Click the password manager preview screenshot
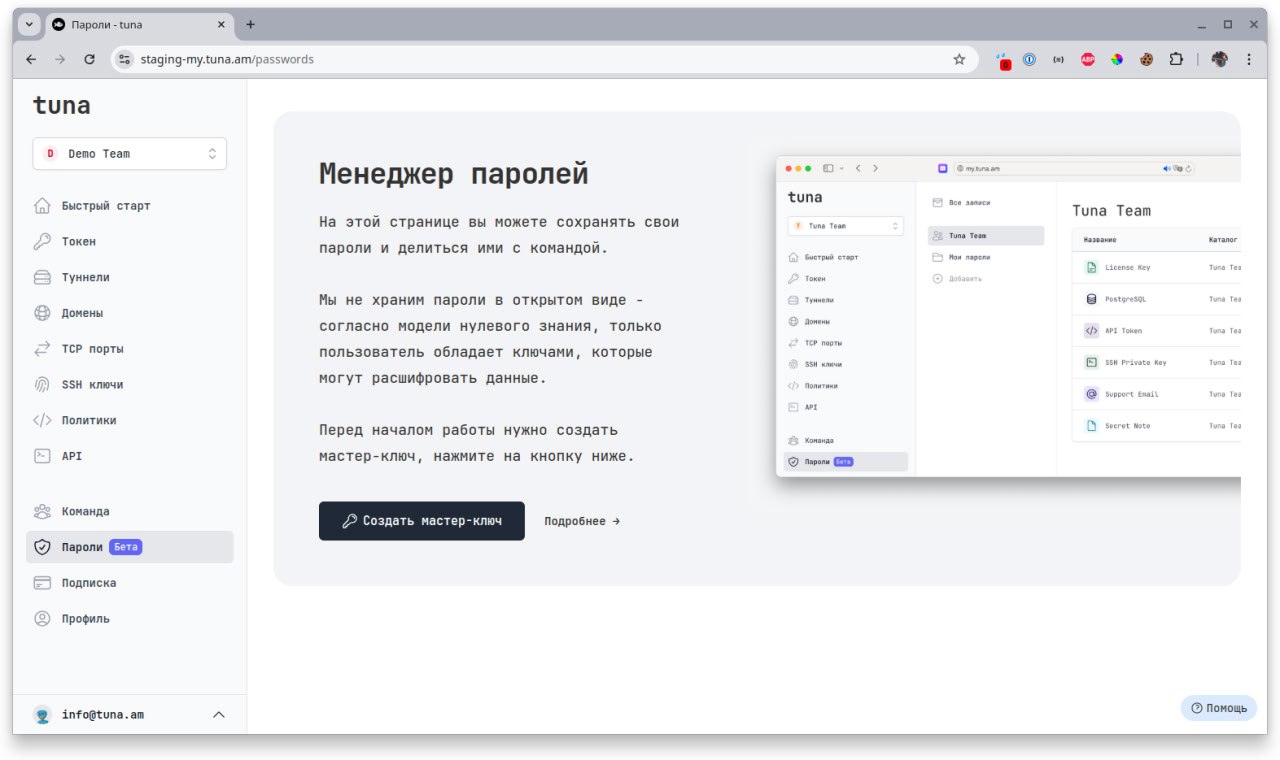This screenshot has height=760, width=1280. [x=1008, y=317]
